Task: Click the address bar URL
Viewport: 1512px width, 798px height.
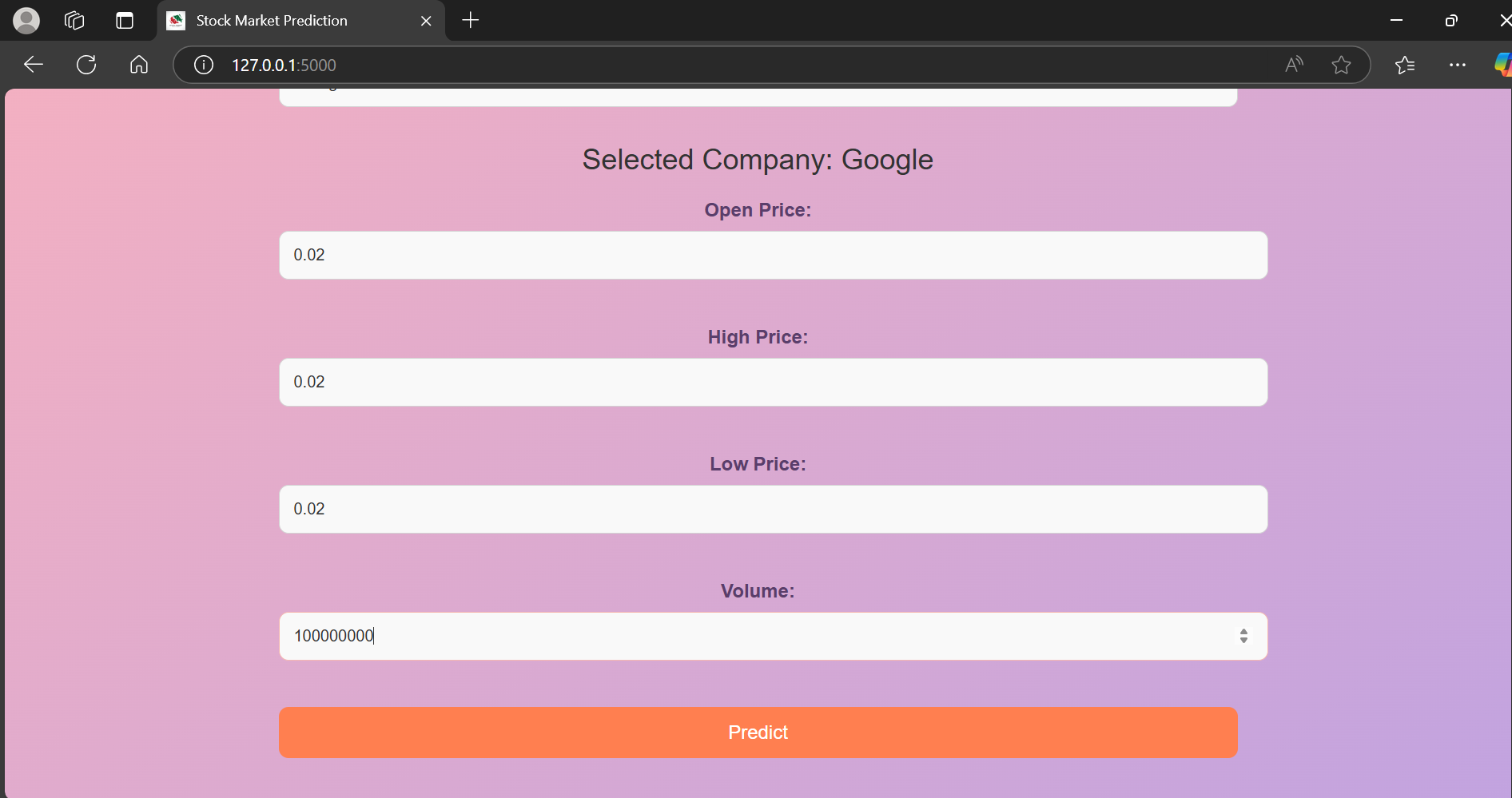Action: tap(284, 66)
